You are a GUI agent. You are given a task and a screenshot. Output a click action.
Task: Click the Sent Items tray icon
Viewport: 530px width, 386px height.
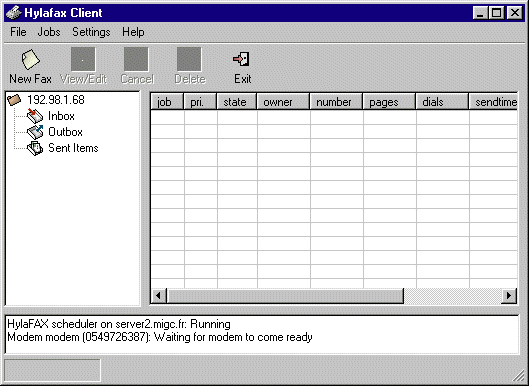[35, 148]
